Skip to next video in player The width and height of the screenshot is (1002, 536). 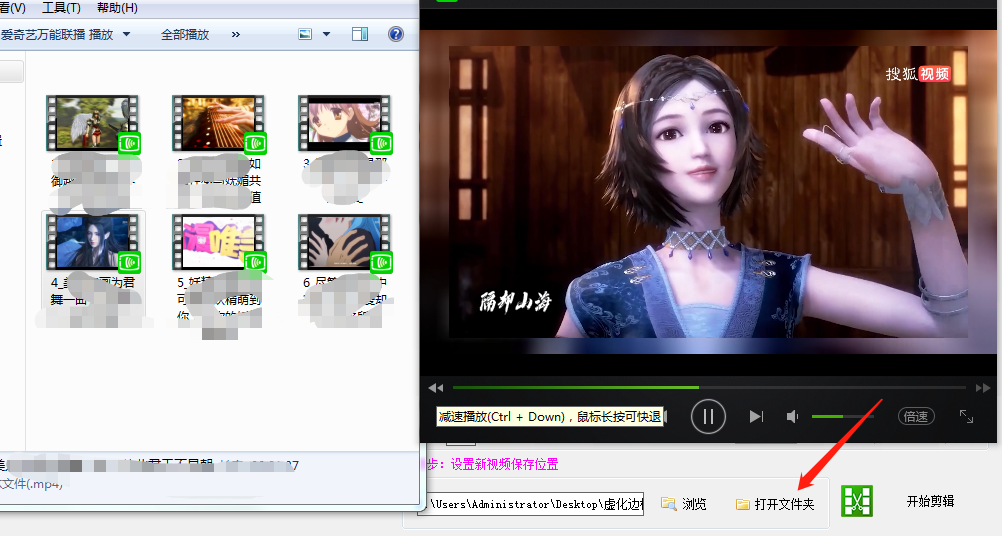[x=756, y=417]
